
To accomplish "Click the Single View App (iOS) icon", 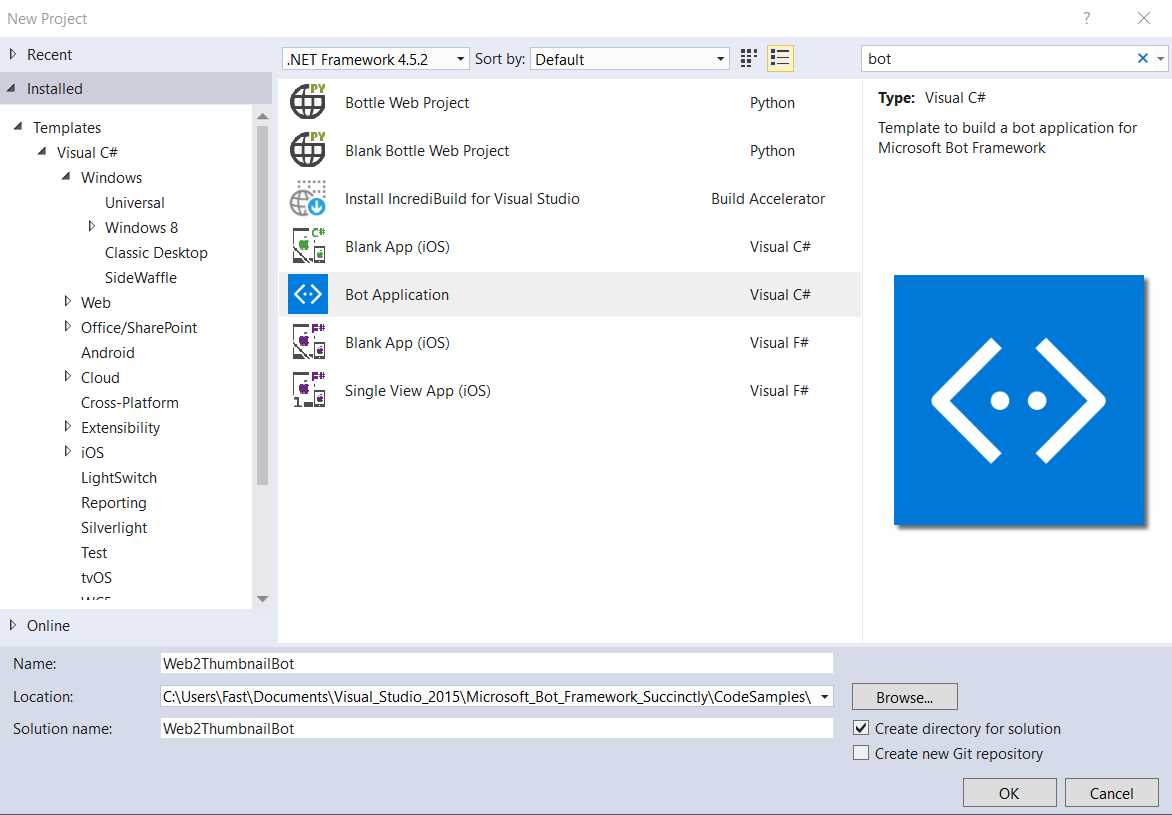I will pos(308,390).
